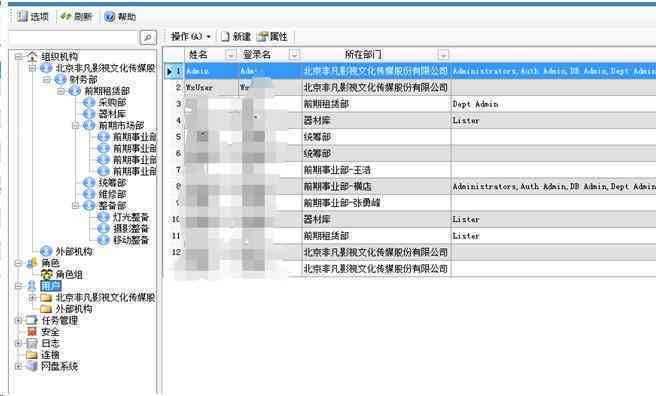
Task: Open the 选项 options toolbar icon
Action: point(22,16)
